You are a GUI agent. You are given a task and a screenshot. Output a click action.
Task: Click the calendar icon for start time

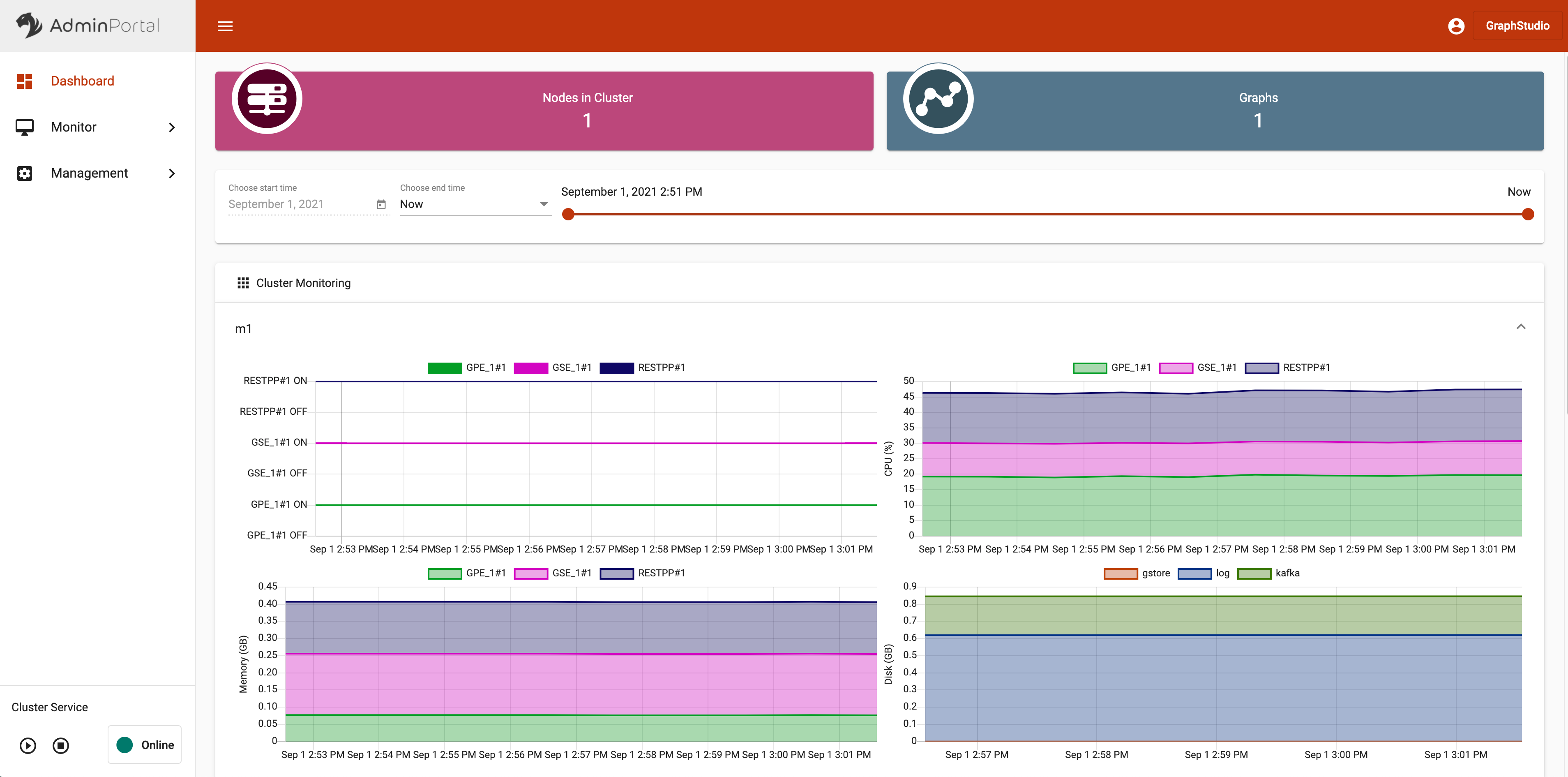click(381, 205)
